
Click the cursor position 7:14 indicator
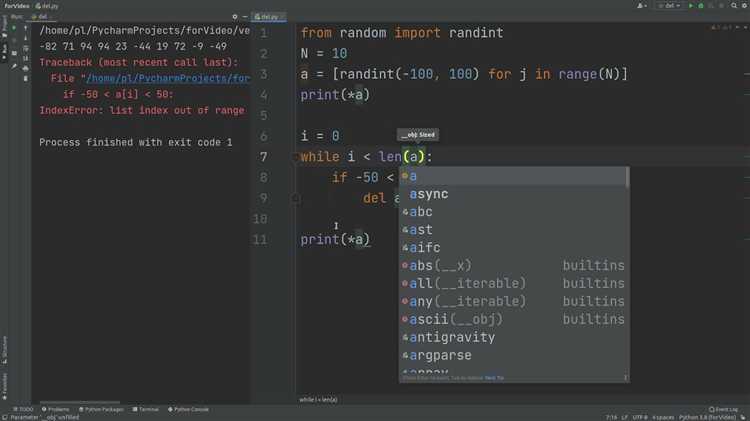(x=611, y=418)
